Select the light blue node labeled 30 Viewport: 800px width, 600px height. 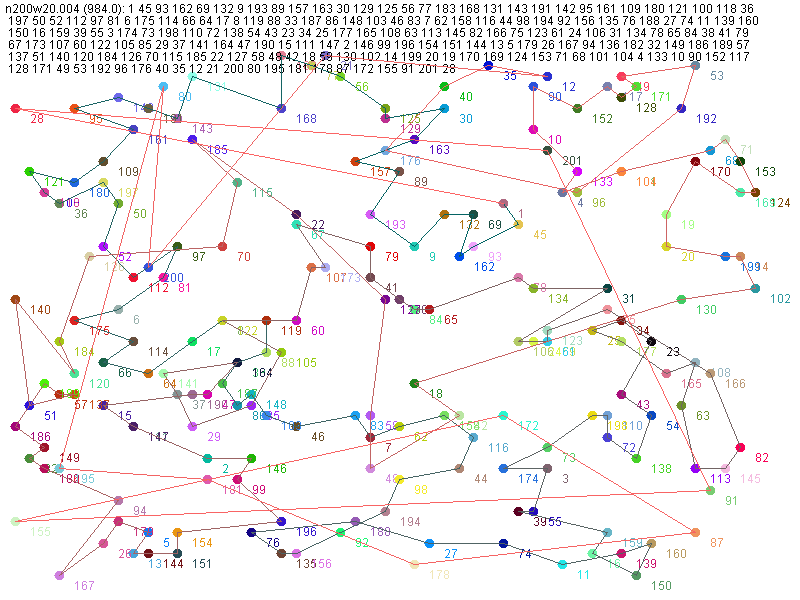click(444, 108)
